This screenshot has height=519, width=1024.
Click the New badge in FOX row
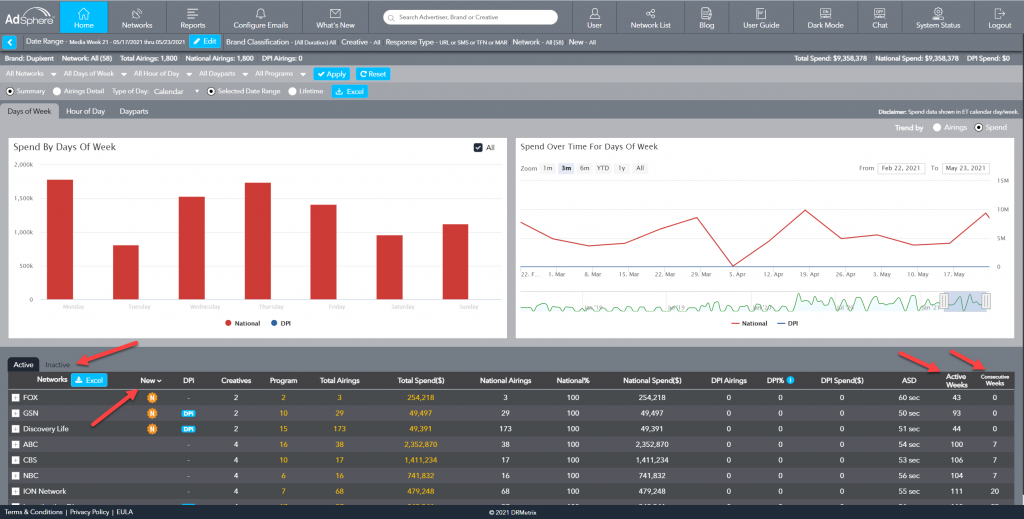(152, 398)
